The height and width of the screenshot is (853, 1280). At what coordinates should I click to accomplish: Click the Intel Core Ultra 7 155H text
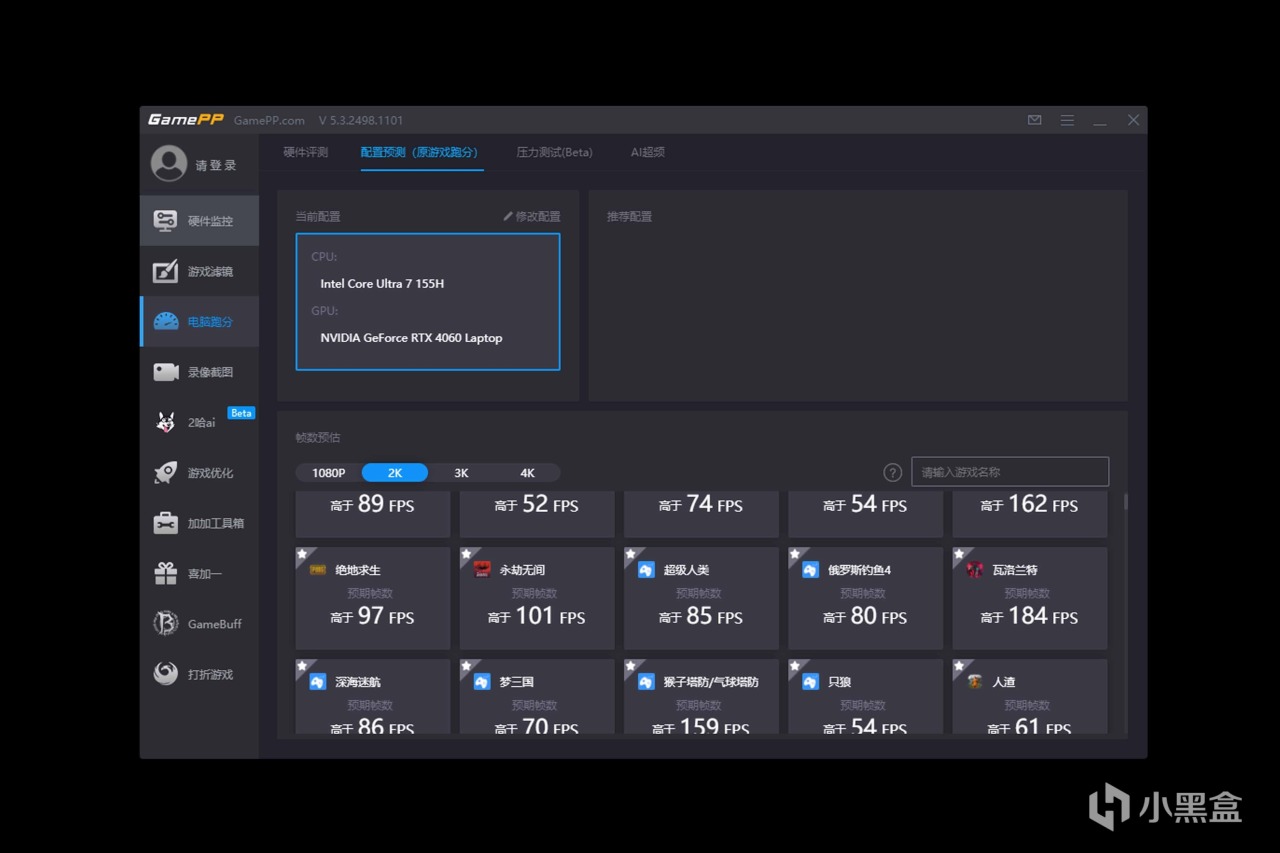(x=382, y=284)
